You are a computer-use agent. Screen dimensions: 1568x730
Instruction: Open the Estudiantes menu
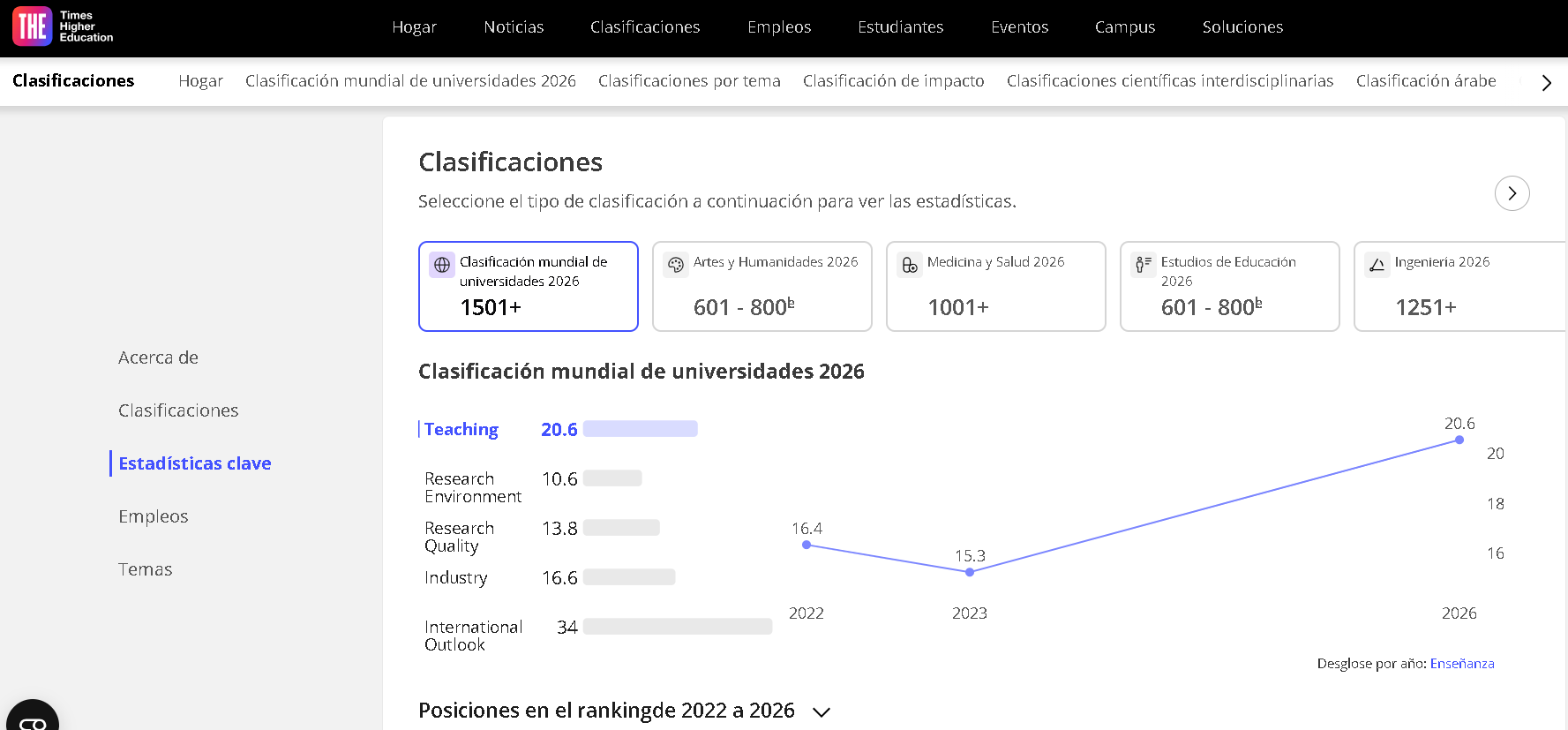(x=901, y=27)
